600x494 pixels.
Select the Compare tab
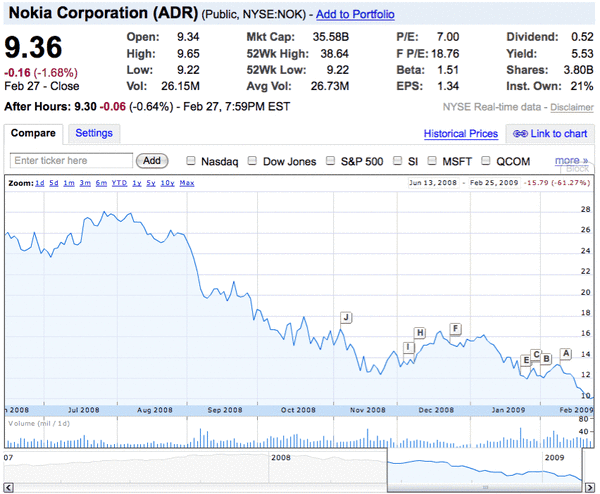tap(33, 133)
